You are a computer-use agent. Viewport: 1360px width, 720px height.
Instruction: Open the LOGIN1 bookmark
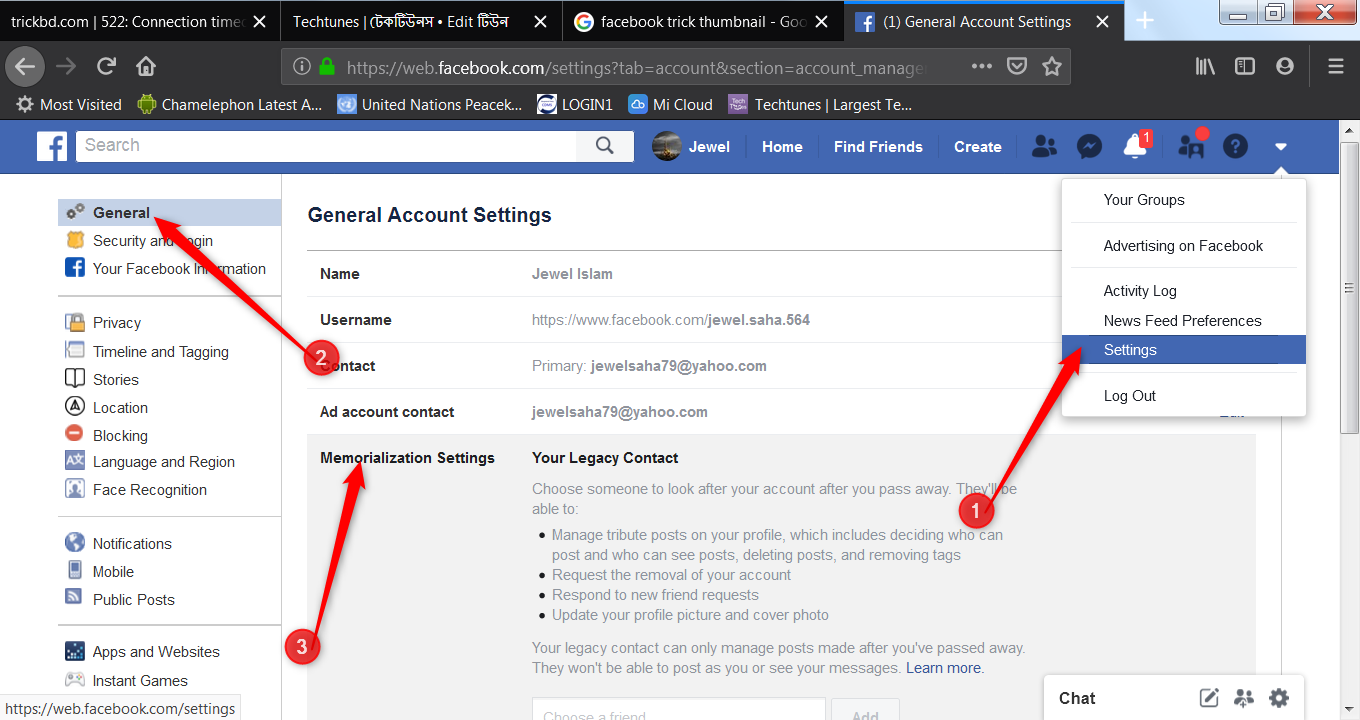575,104
